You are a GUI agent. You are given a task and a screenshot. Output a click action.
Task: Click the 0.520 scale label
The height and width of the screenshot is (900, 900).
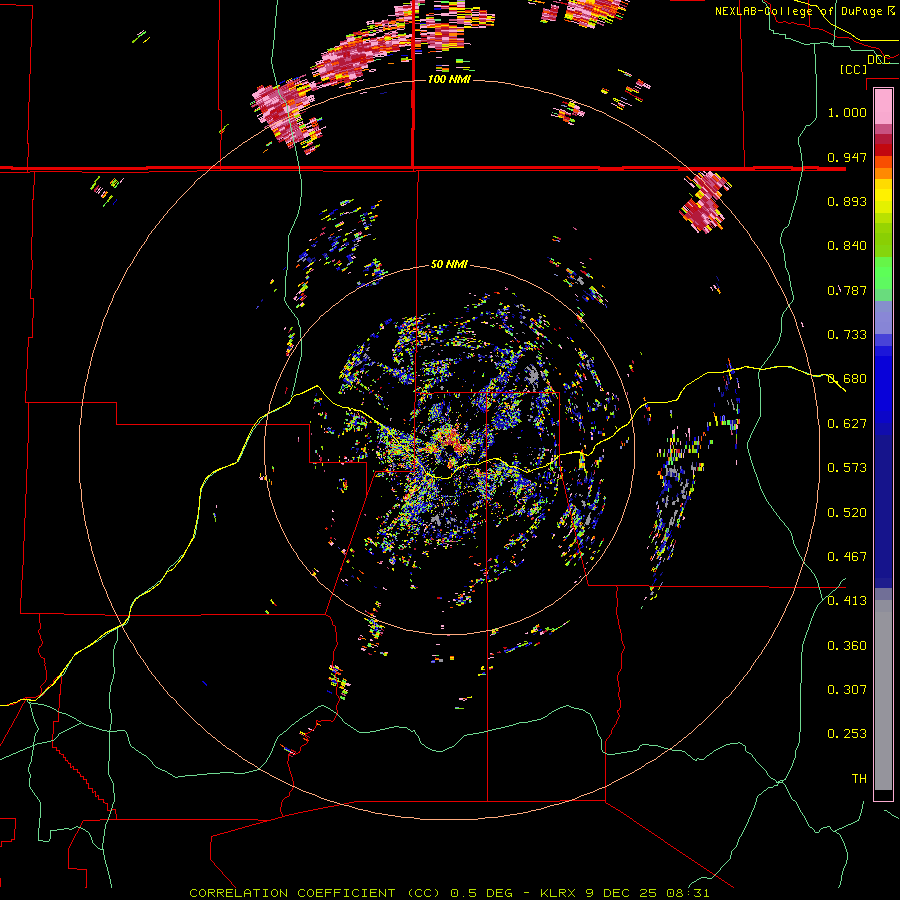point(847,513)
